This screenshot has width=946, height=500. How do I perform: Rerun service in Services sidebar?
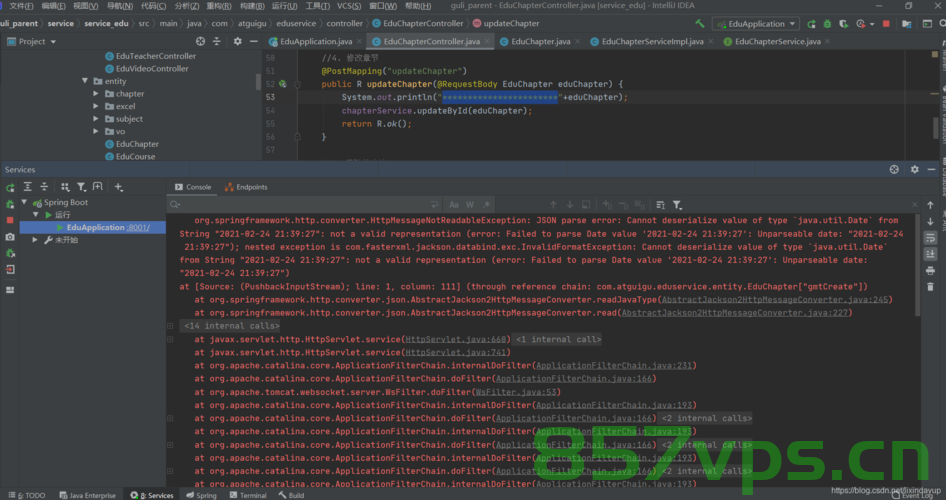(x=10, y=188)
